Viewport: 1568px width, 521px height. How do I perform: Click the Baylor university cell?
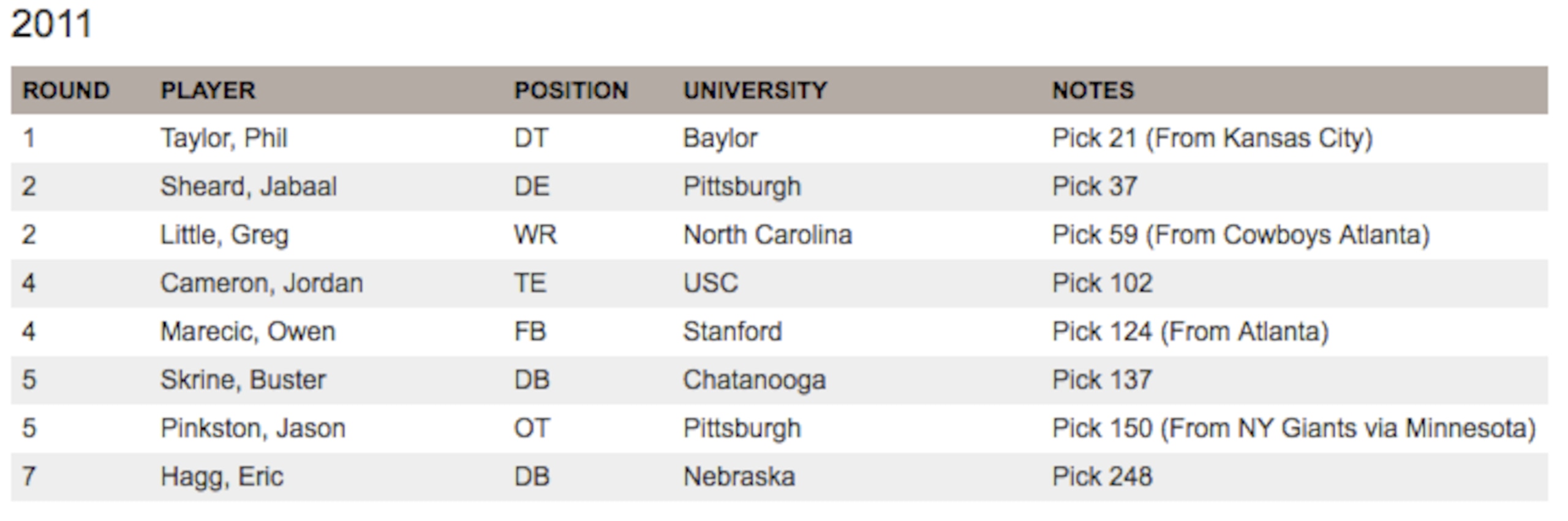[x=720, y=138]
